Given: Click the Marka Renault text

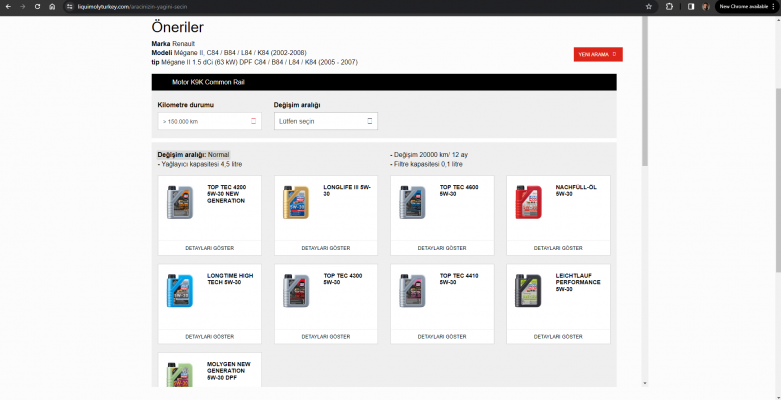Looking at the screenshot, I should click(x=173, y=44).
